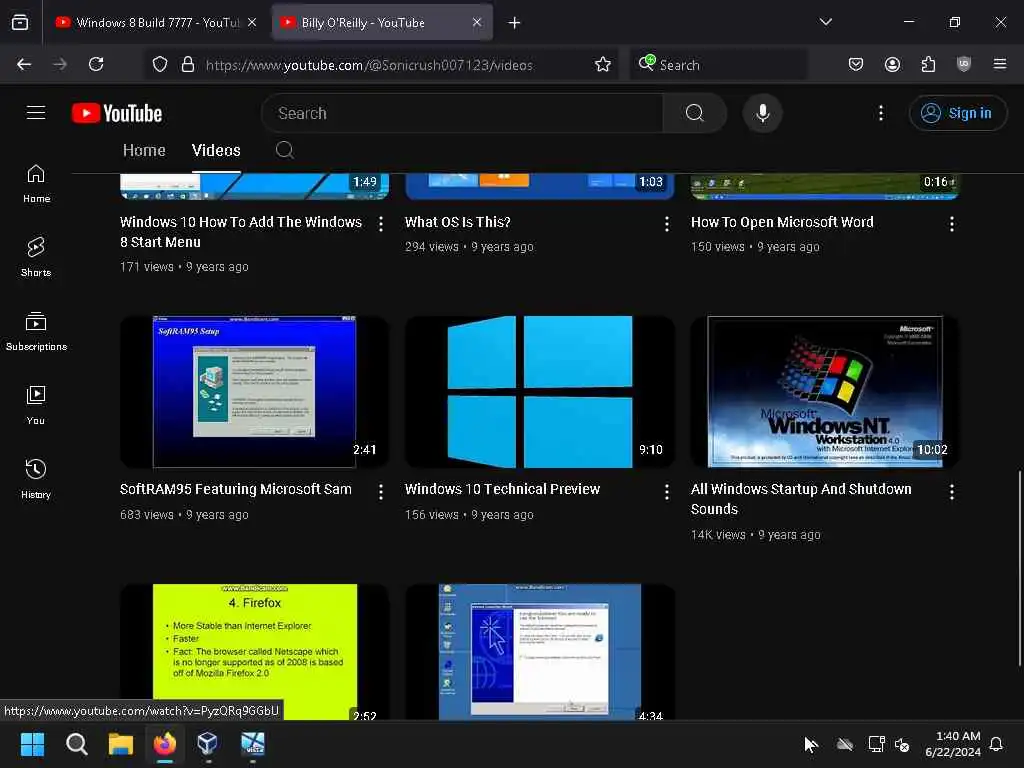Open File Explorer from taskbar
Image resolution: width=1024 pixels, height=768 pixels.
point(121,744)
